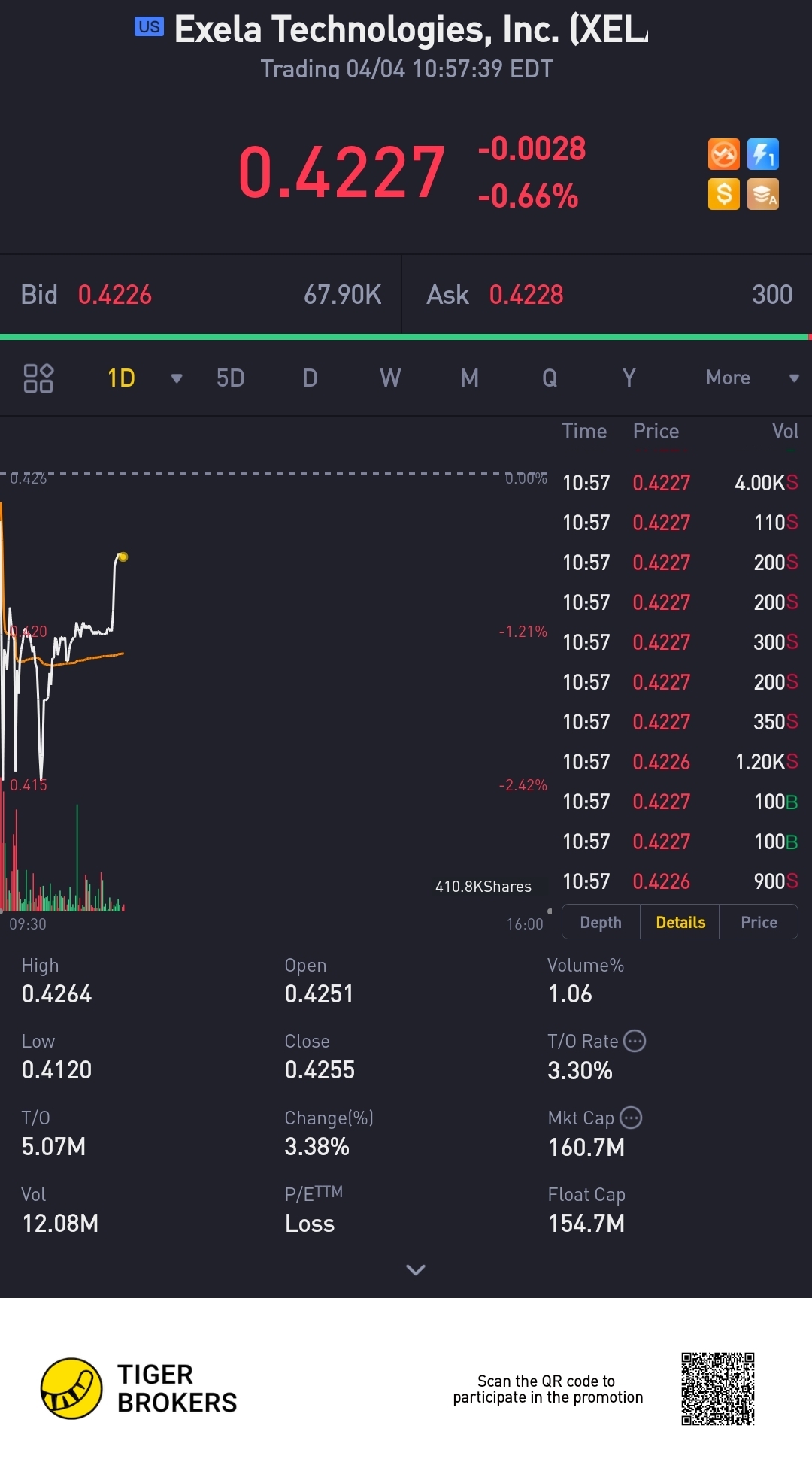Tap the Ask price 0.4228
The image size is (812, 1480).
[526, 295]
